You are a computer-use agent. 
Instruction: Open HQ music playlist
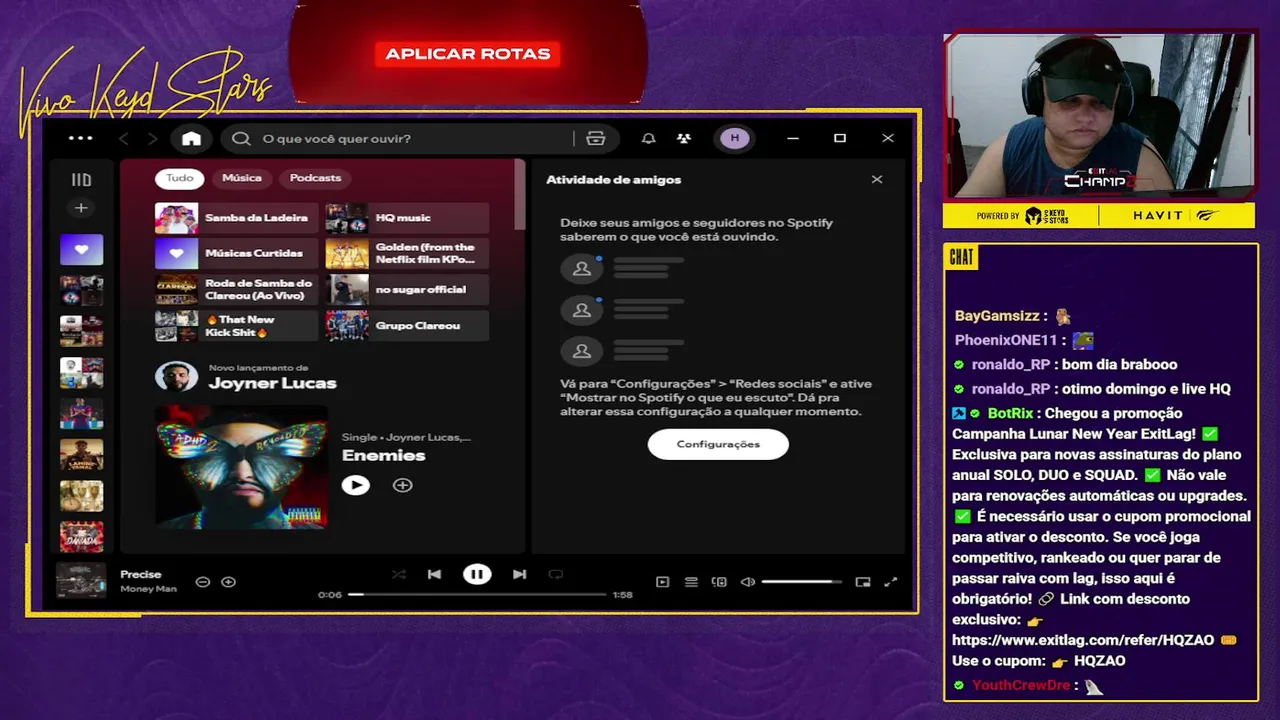407,218
